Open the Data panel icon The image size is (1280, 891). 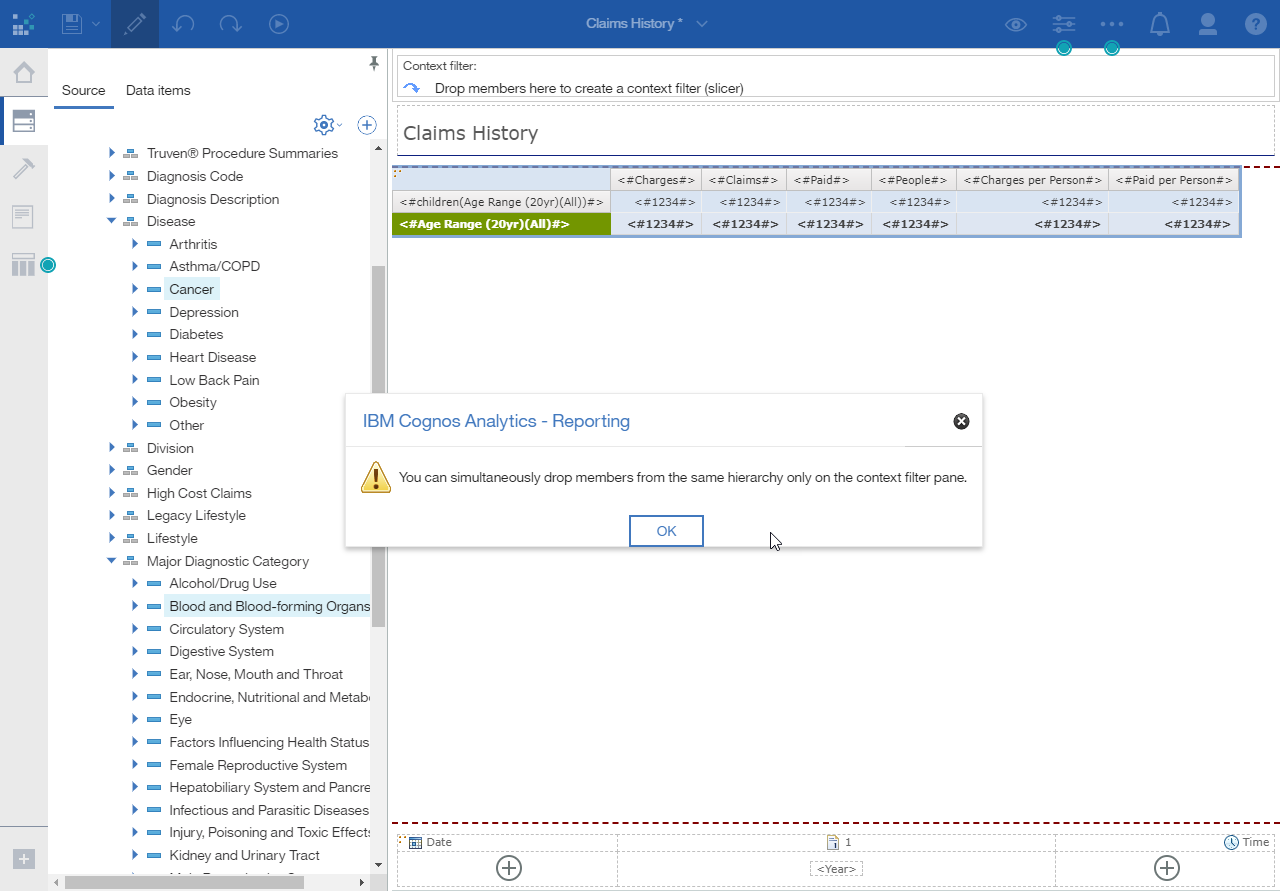point(23,122)
